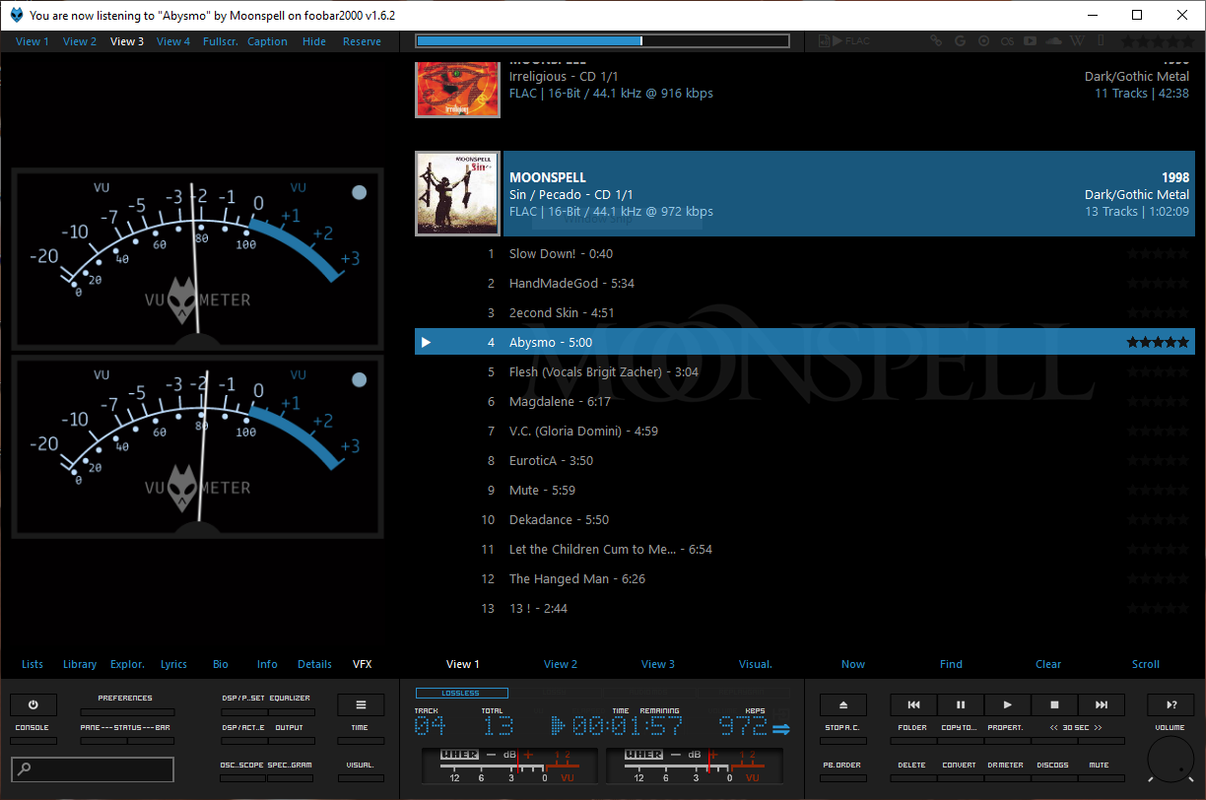The width and height of the screenshot is (1206, 800).
Task: Open DSP/P. SET presets
Action: (x=243, y=703)
